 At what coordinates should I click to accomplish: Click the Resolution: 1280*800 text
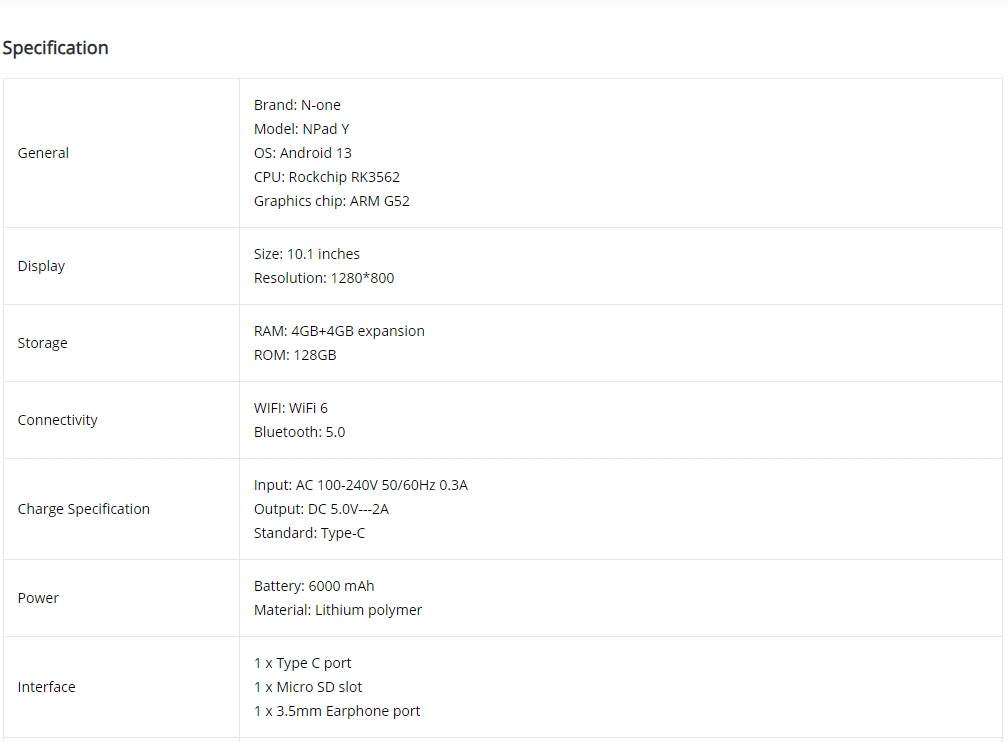(324, 278)
